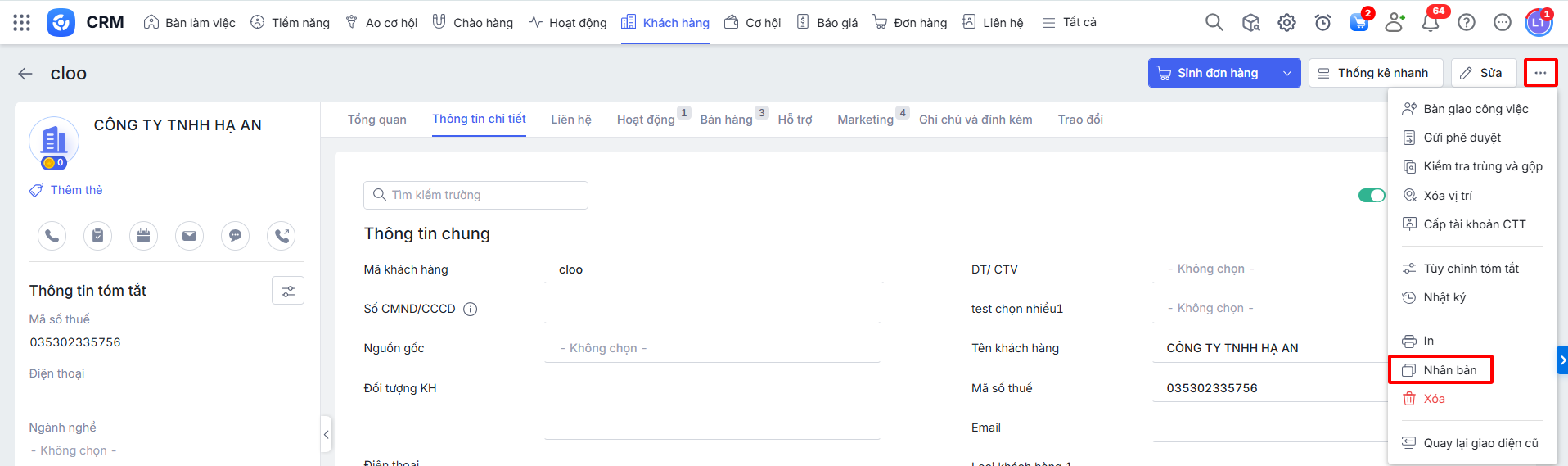Open the apps grid launcher icon
Viewport: 1568px width, 466px height.
pos(22,23)
